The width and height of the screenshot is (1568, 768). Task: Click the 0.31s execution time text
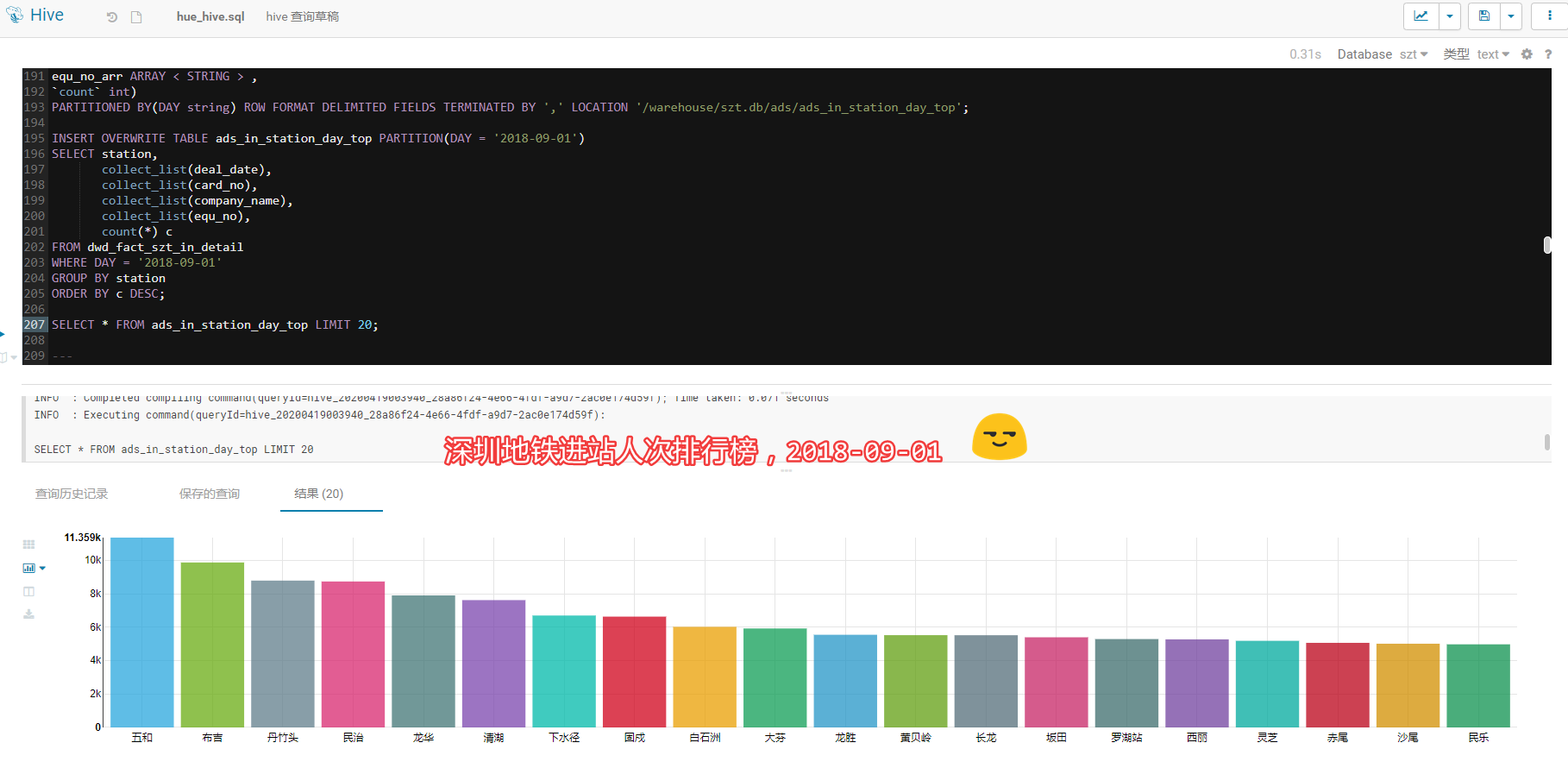(x=1305, y=54)
